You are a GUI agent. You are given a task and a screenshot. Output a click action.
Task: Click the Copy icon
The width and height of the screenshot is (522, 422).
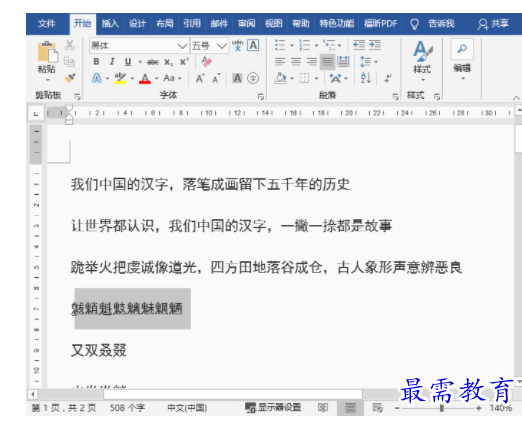[70, 62]
